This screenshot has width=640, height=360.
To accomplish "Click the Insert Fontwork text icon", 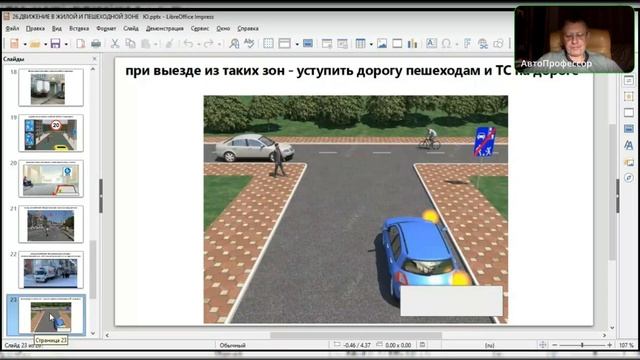I will point(468,43).
